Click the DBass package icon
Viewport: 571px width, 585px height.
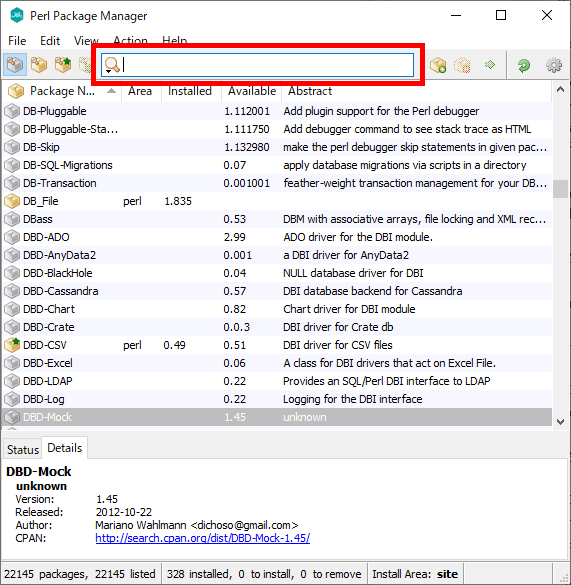tap(12, 219)
